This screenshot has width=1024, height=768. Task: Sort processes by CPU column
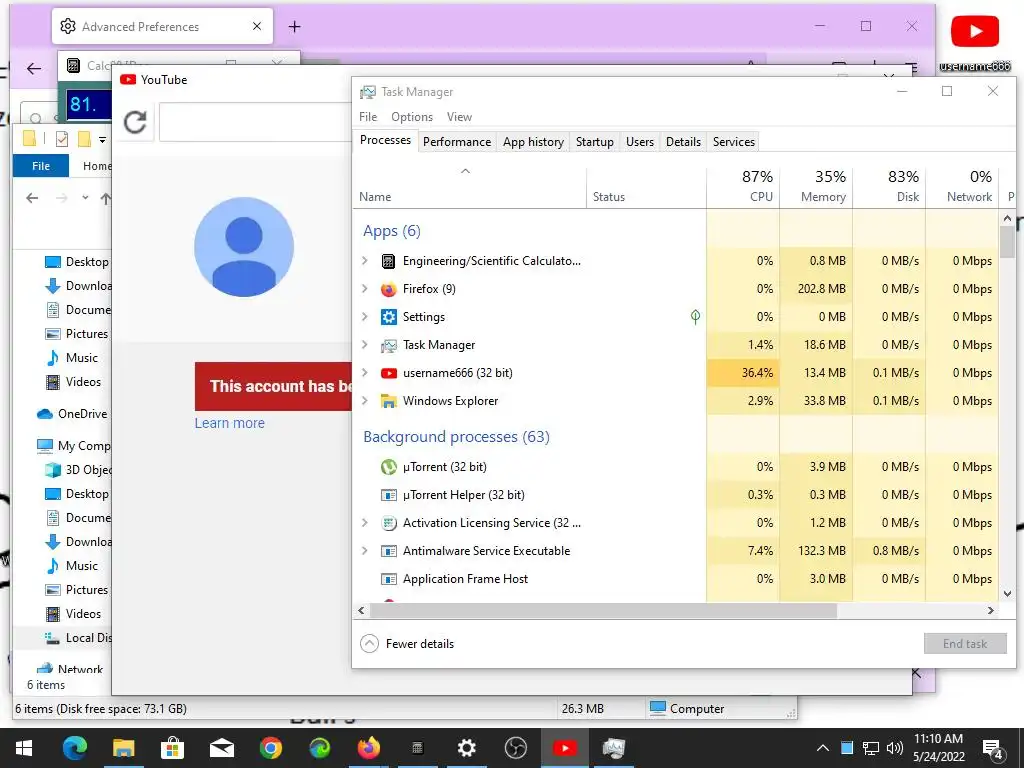tap(743, 186)
